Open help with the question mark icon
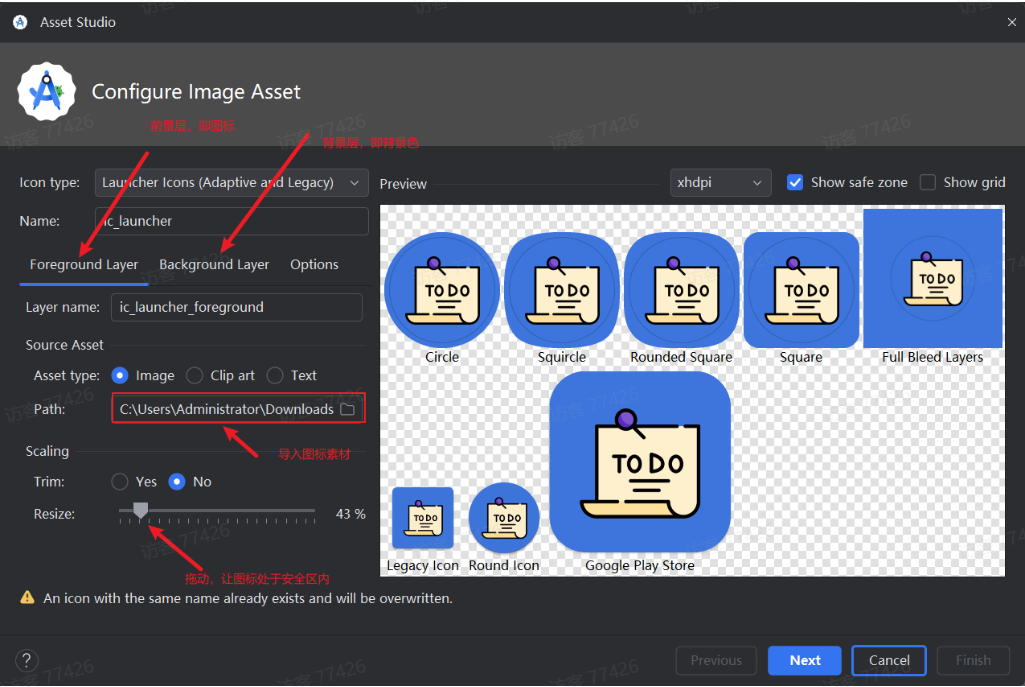The height and width of the screenshot is (687, 1025). pyautogui.click(x=27, y=660)
